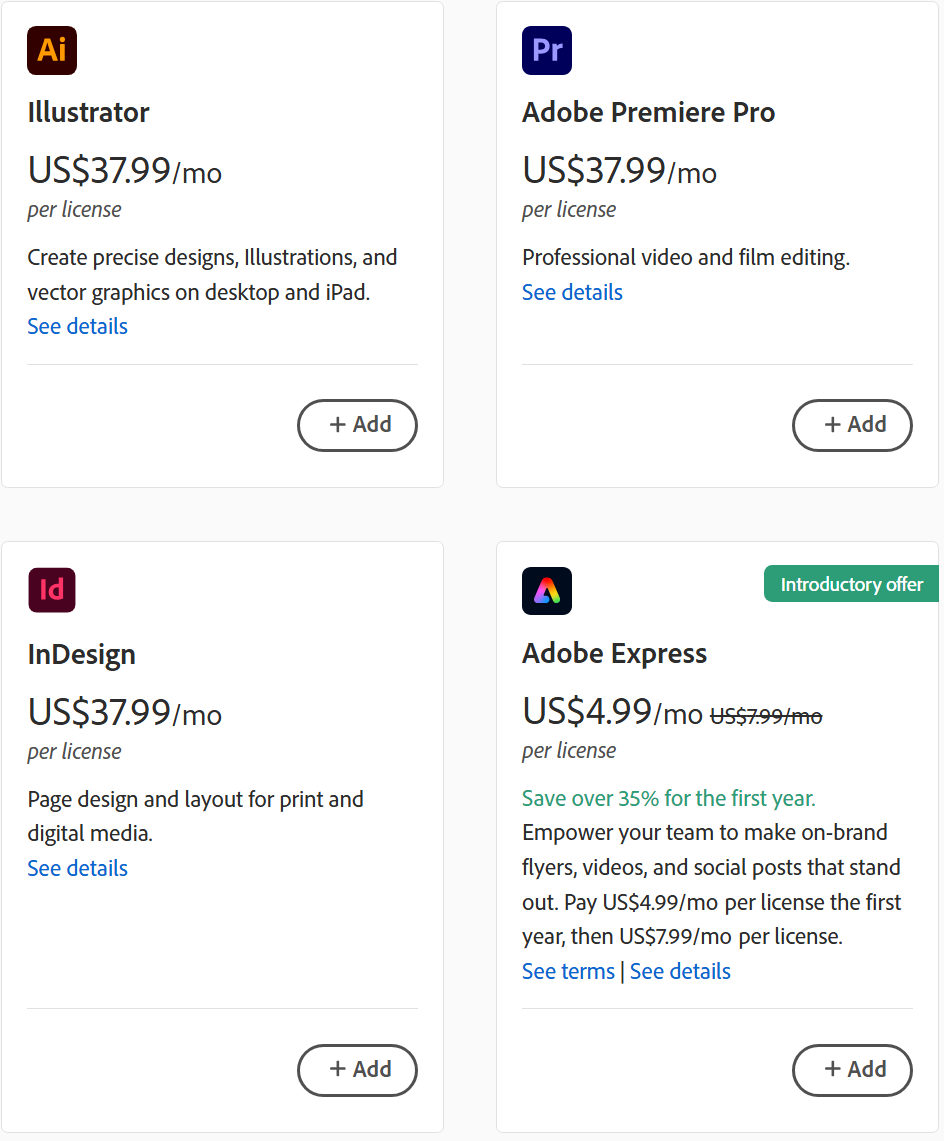View See details for Premiere Pro
This screenshot has height=1141, width=944.
[x=572, y=292]
